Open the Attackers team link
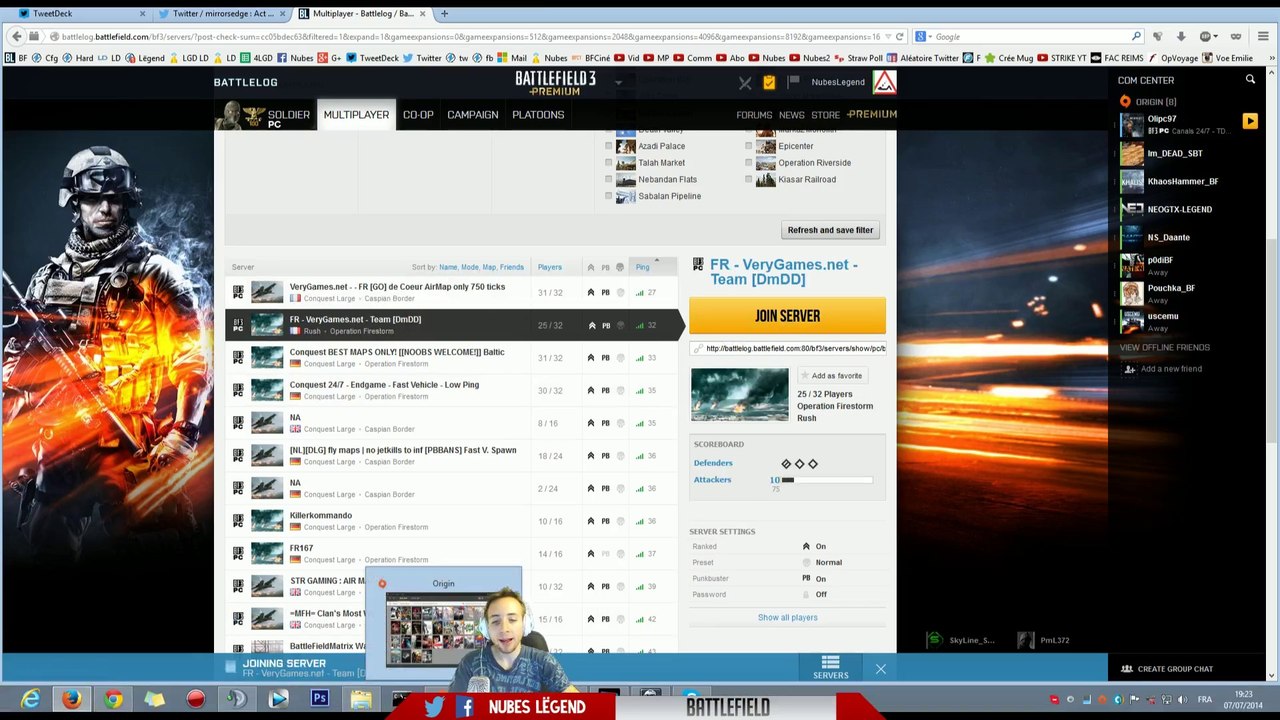This screenshot has width=1280, height=720. pos(712,479)
